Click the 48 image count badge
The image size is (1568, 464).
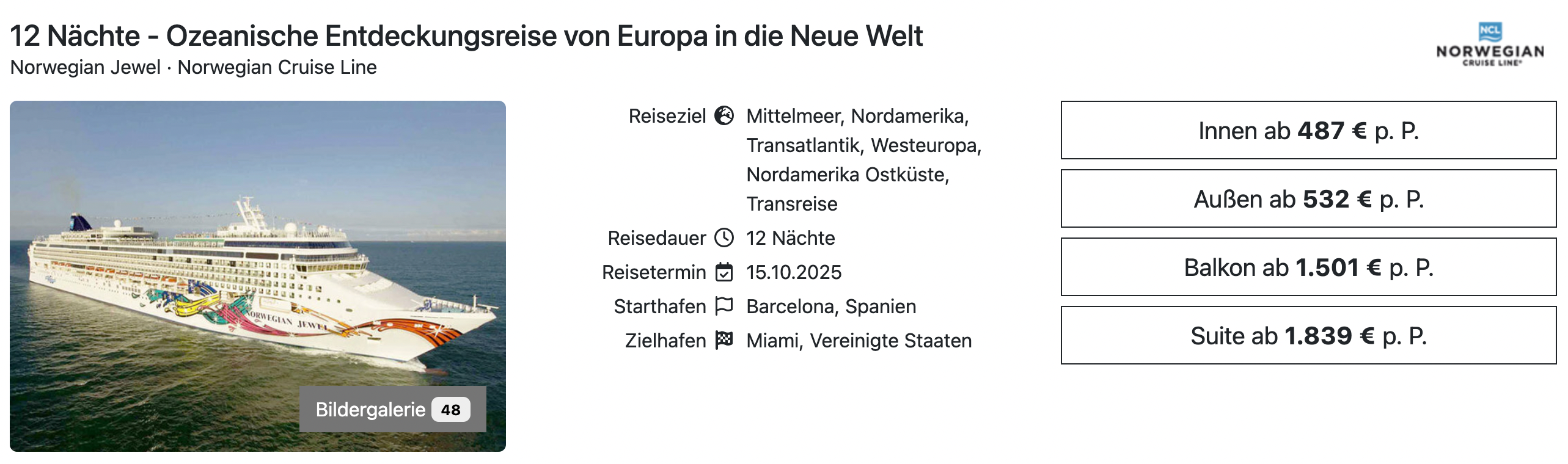450,410
